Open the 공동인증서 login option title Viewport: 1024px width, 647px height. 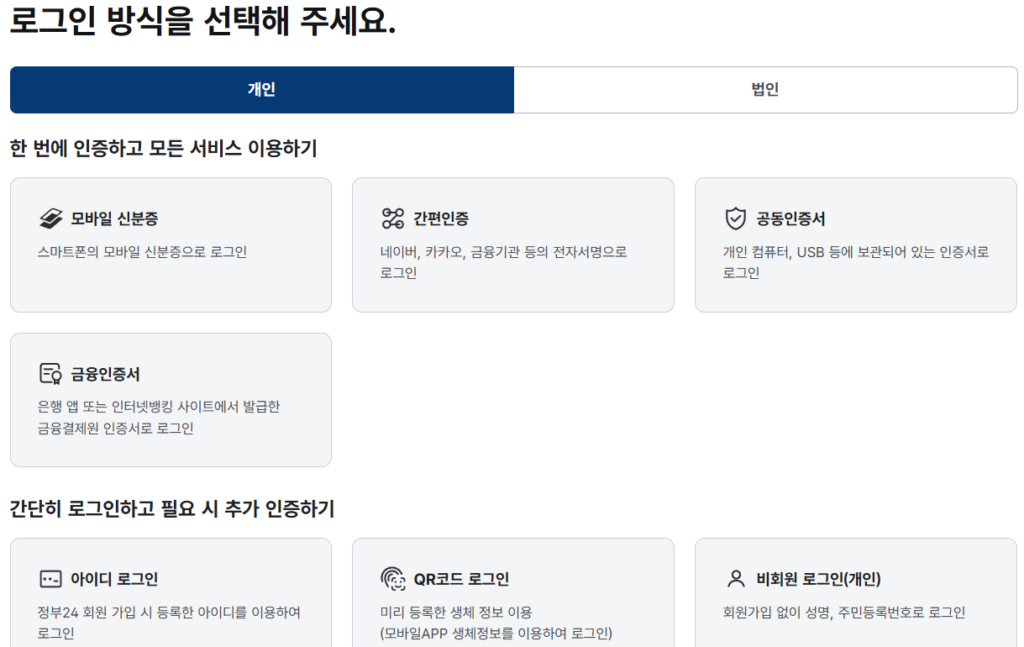[790, 219]
